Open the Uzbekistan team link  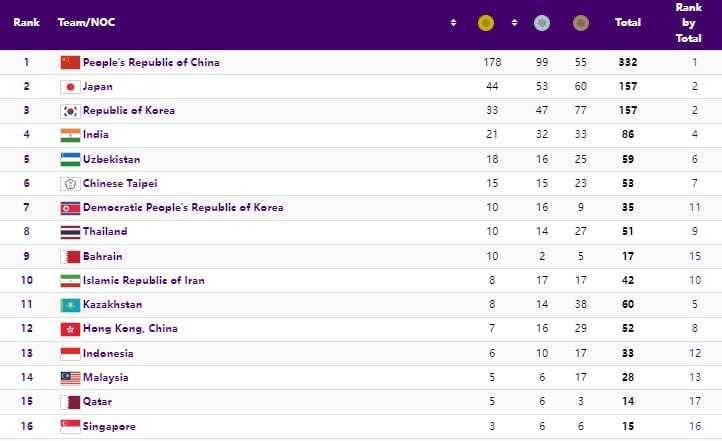coord(111,159)
